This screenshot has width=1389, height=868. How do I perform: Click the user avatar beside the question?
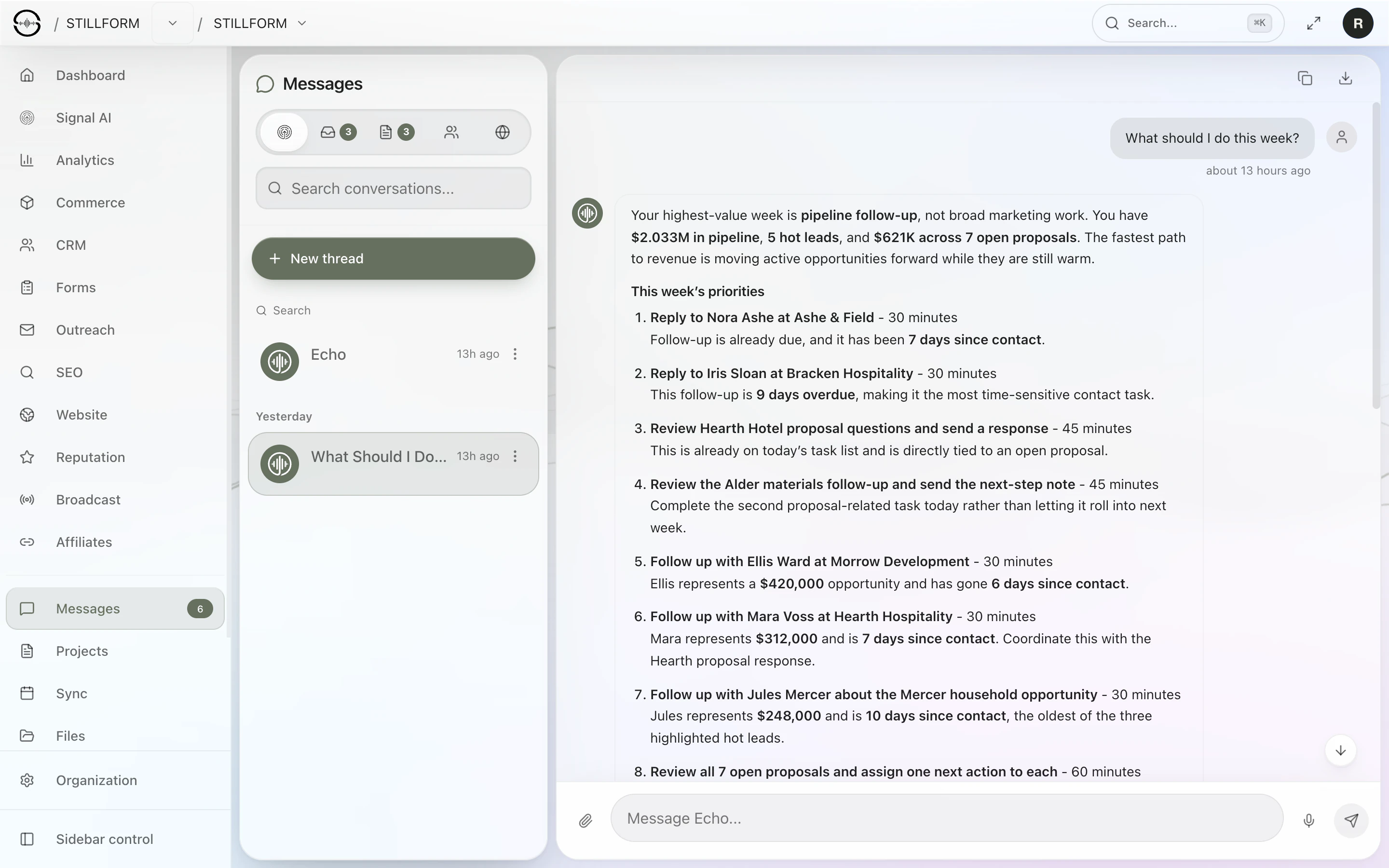[x=1341, y=137]
